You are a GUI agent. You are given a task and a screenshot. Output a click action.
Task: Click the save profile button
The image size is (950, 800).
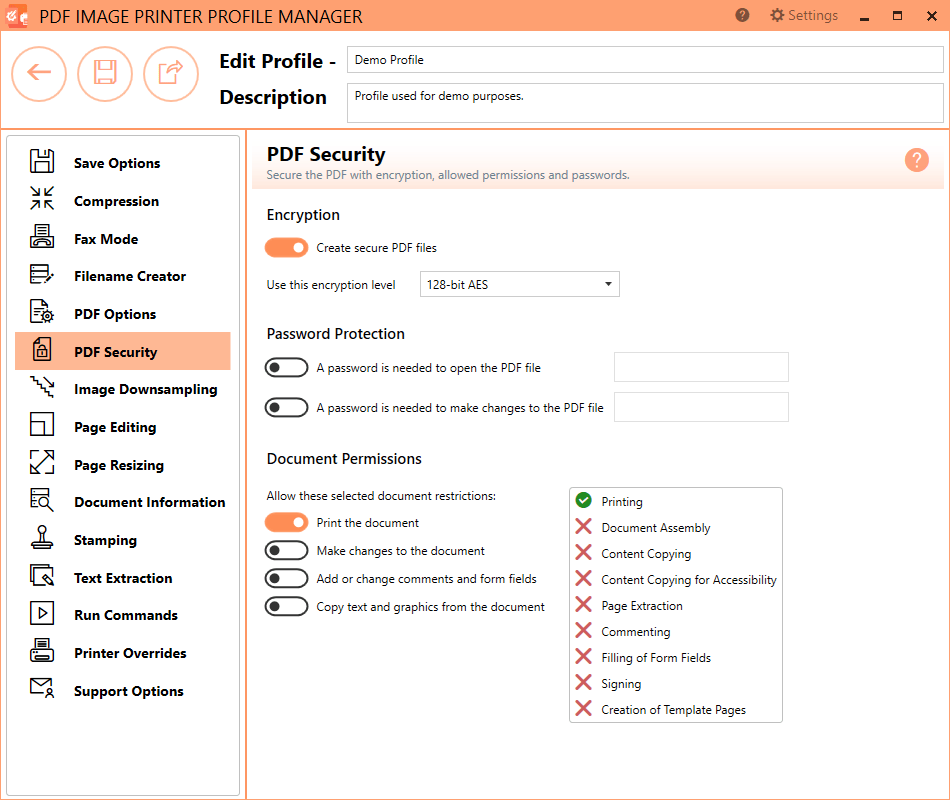coord(105,74)
